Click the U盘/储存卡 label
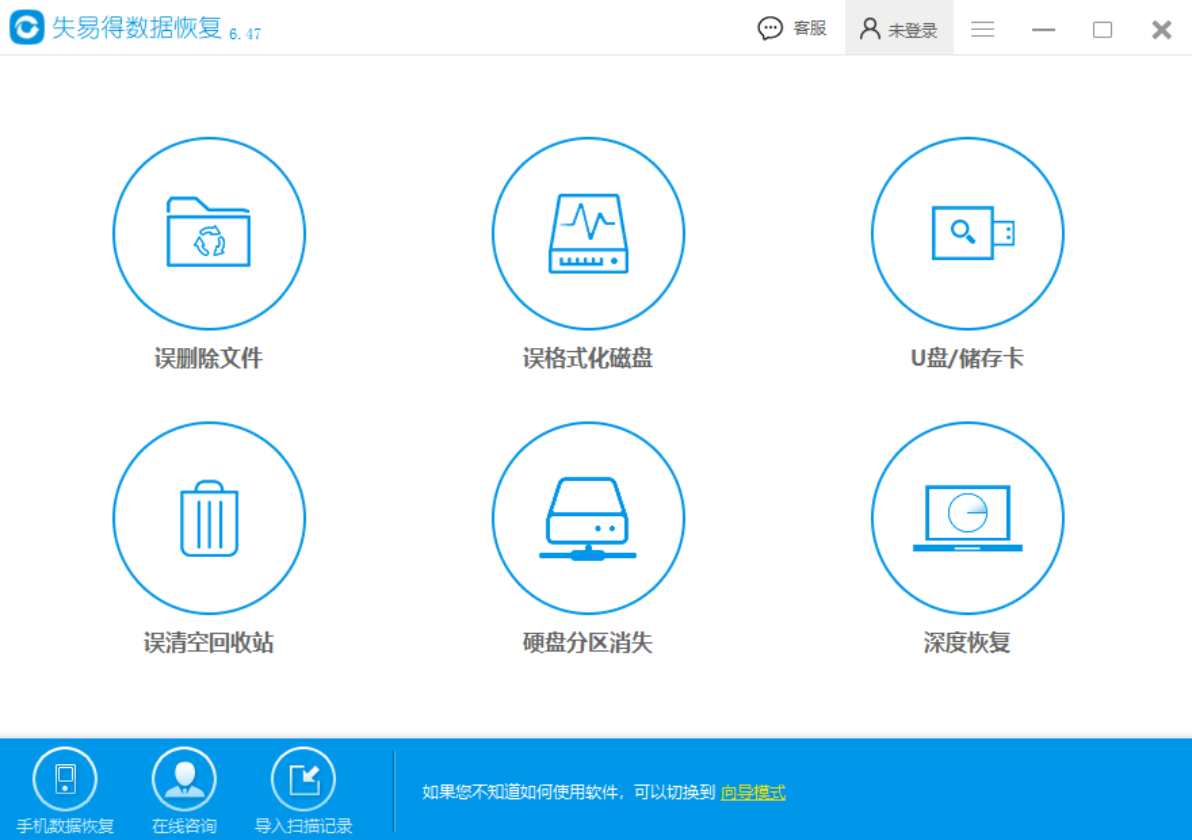The width and height of the screenshot is (1192, 840). (x=966, y=357)
